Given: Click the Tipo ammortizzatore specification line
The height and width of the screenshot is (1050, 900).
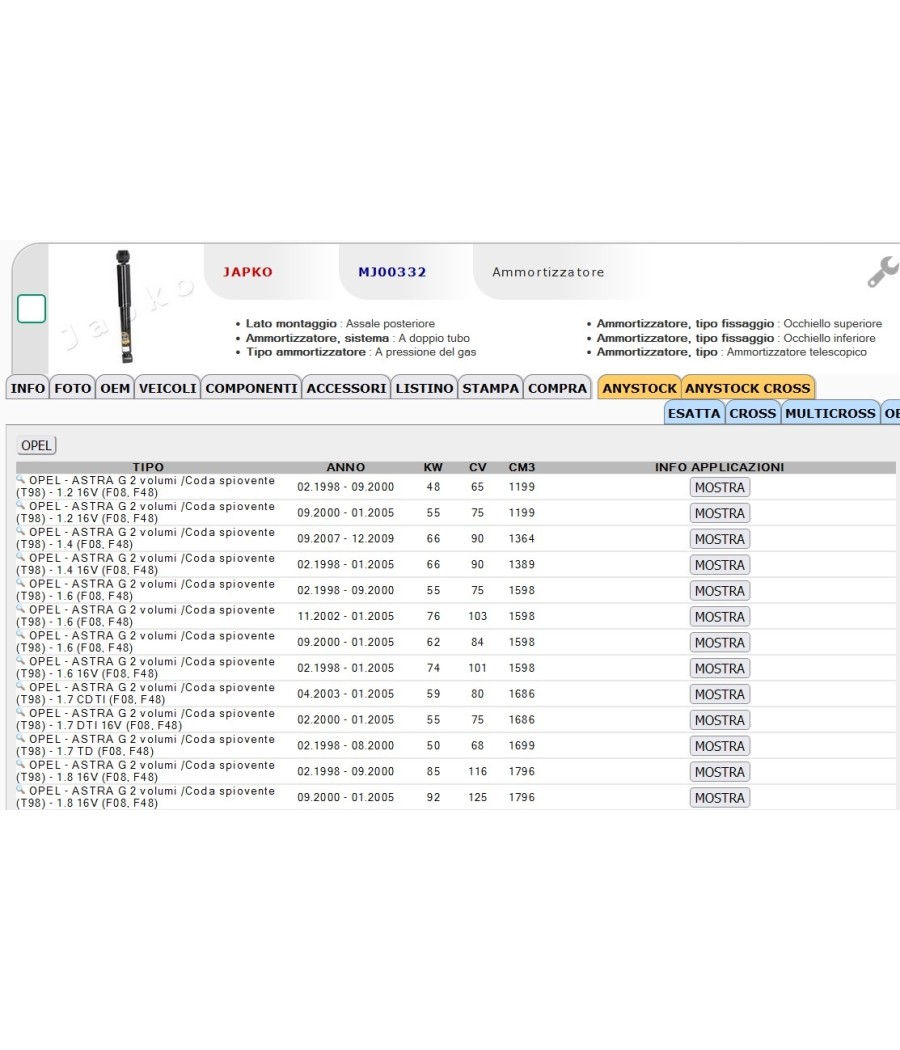Looking at the screenshot, I should click(x=361, y=352).
